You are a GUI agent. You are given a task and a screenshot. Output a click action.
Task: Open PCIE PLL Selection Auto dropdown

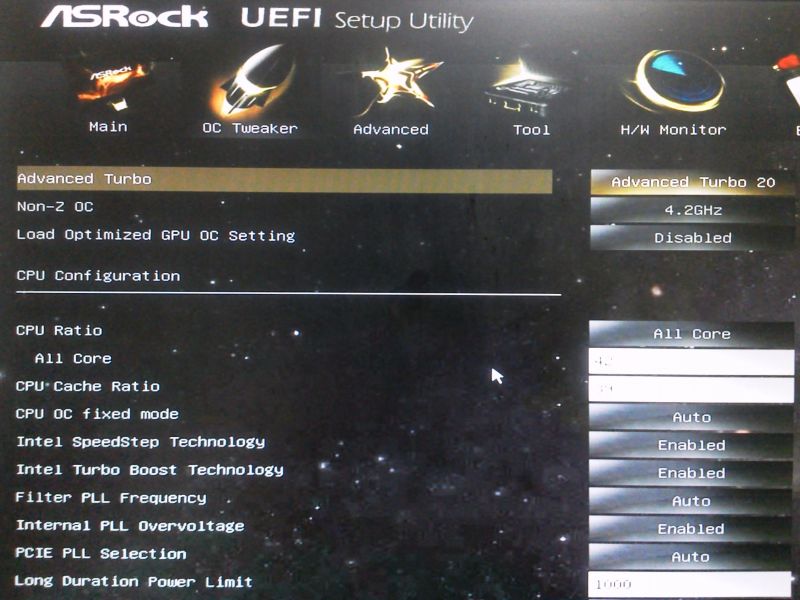[692, 557]
